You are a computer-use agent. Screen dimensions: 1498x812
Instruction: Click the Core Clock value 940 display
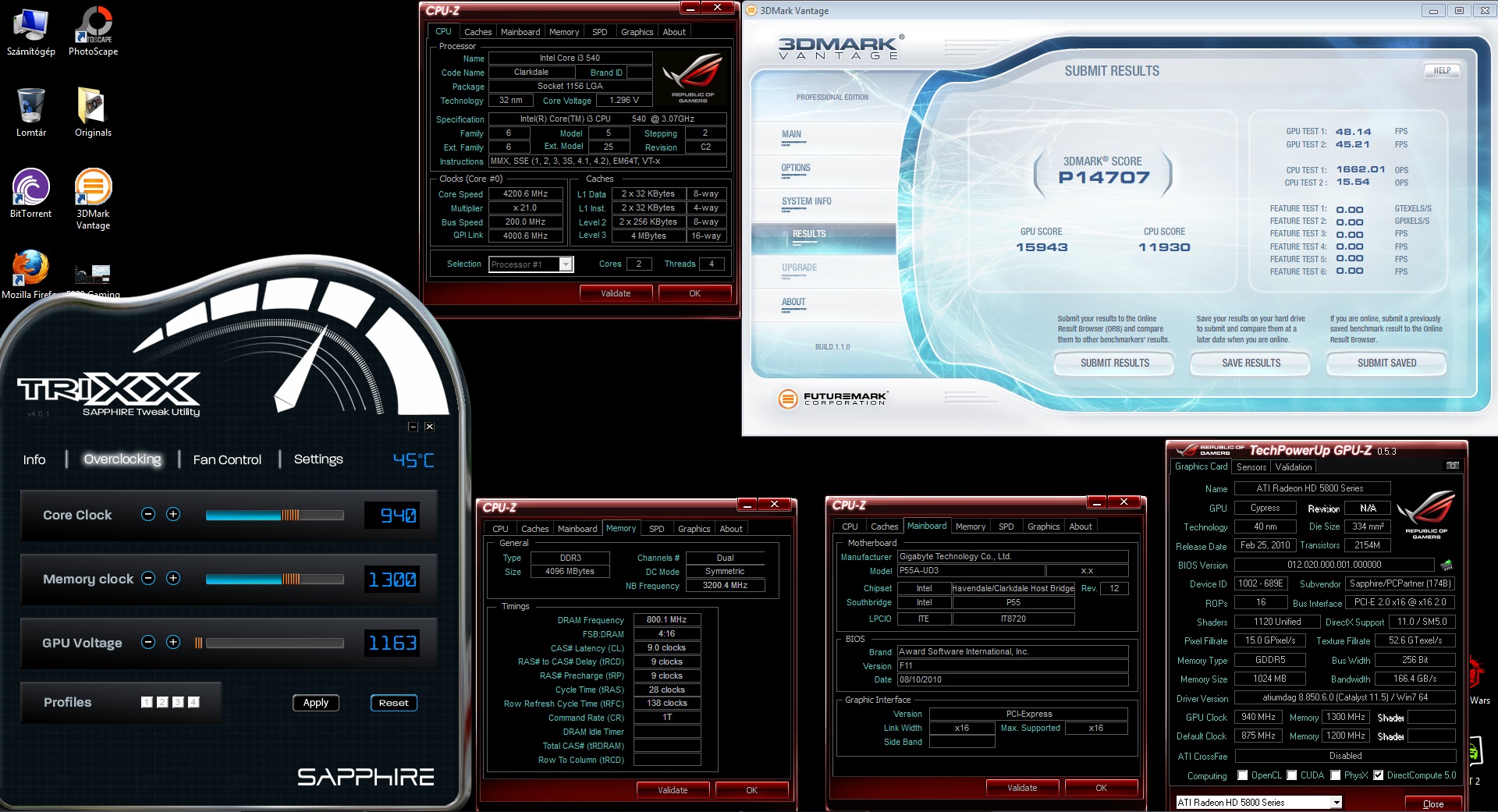[392, 515]
